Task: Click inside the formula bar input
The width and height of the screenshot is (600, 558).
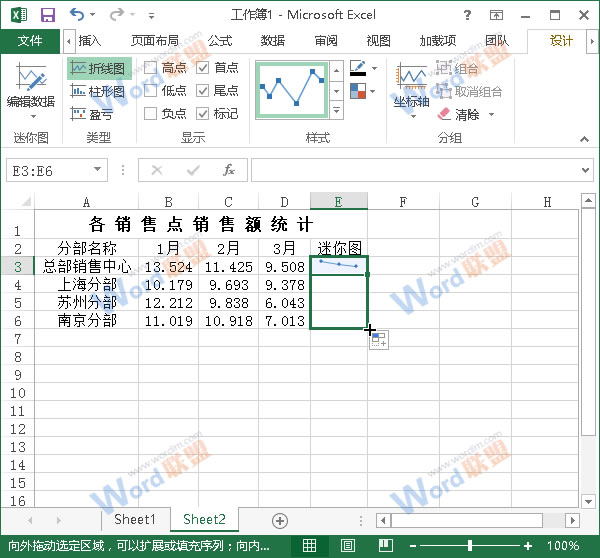Action: (x=415, y=170)
